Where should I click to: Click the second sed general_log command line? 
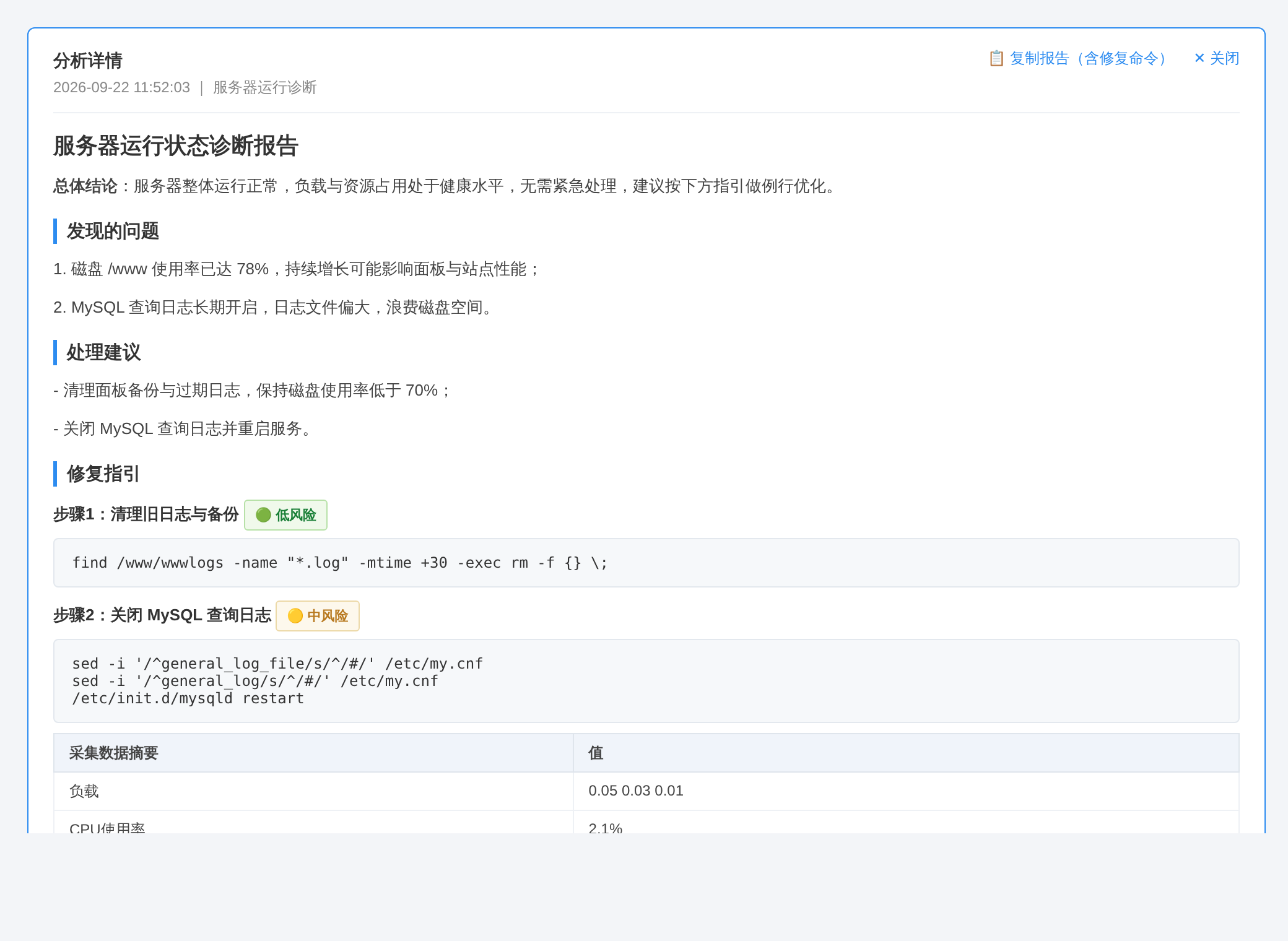tap(255, 681)
